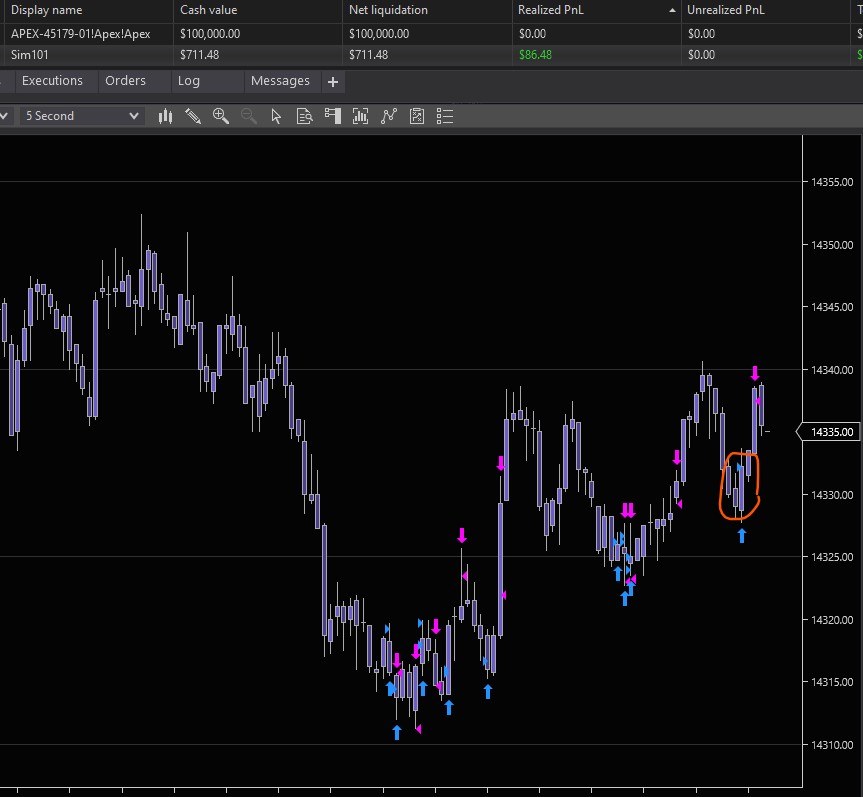
Task: Open the Messages tab
Action: 280,81
